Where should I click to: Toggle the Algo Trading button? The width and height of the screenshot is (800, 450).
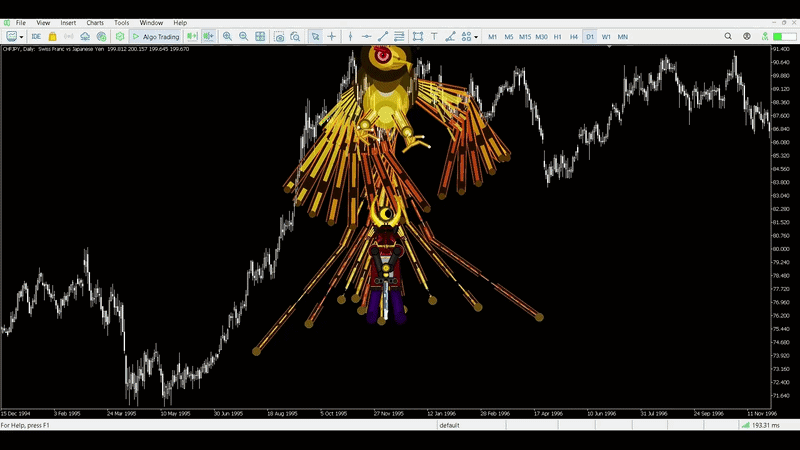156,37
